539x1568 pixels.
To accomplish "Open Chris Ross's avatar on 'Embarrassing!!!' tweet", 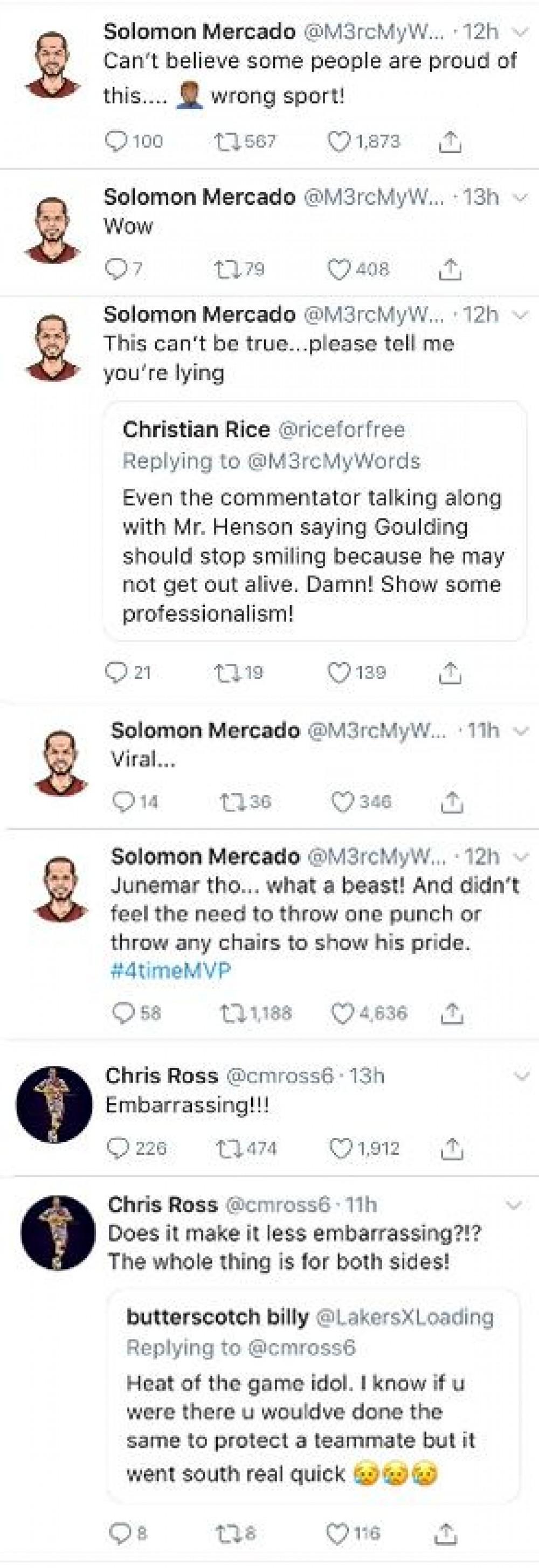I will coord(53,1104).
